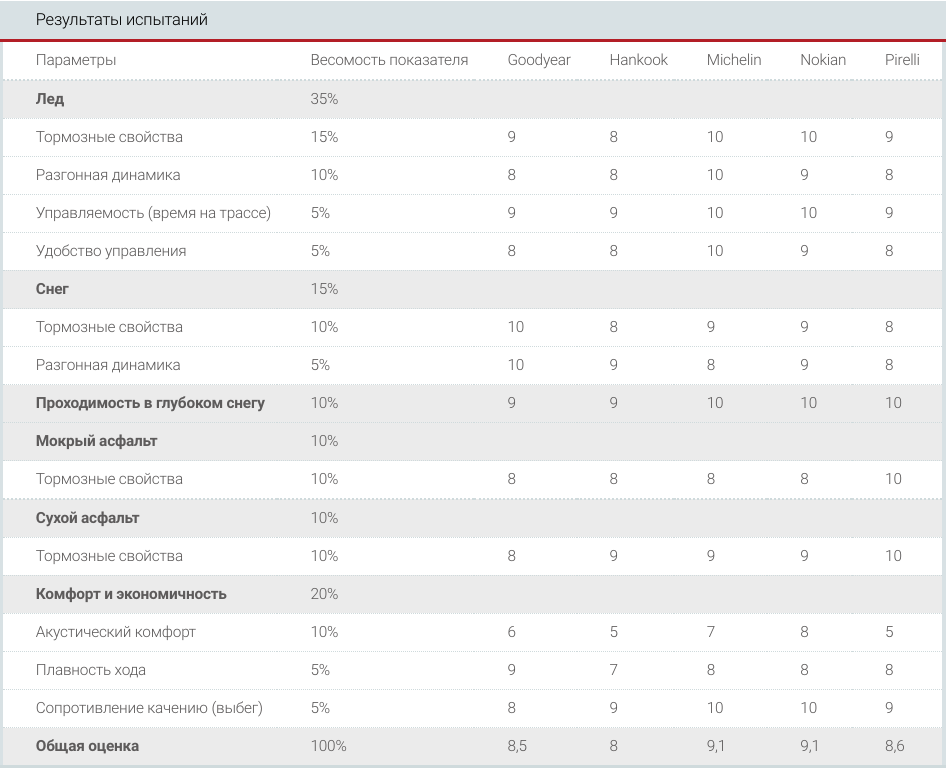Select the 15% weight for Снег
Viewport: 947px width, 768px height.
(324, 289)
